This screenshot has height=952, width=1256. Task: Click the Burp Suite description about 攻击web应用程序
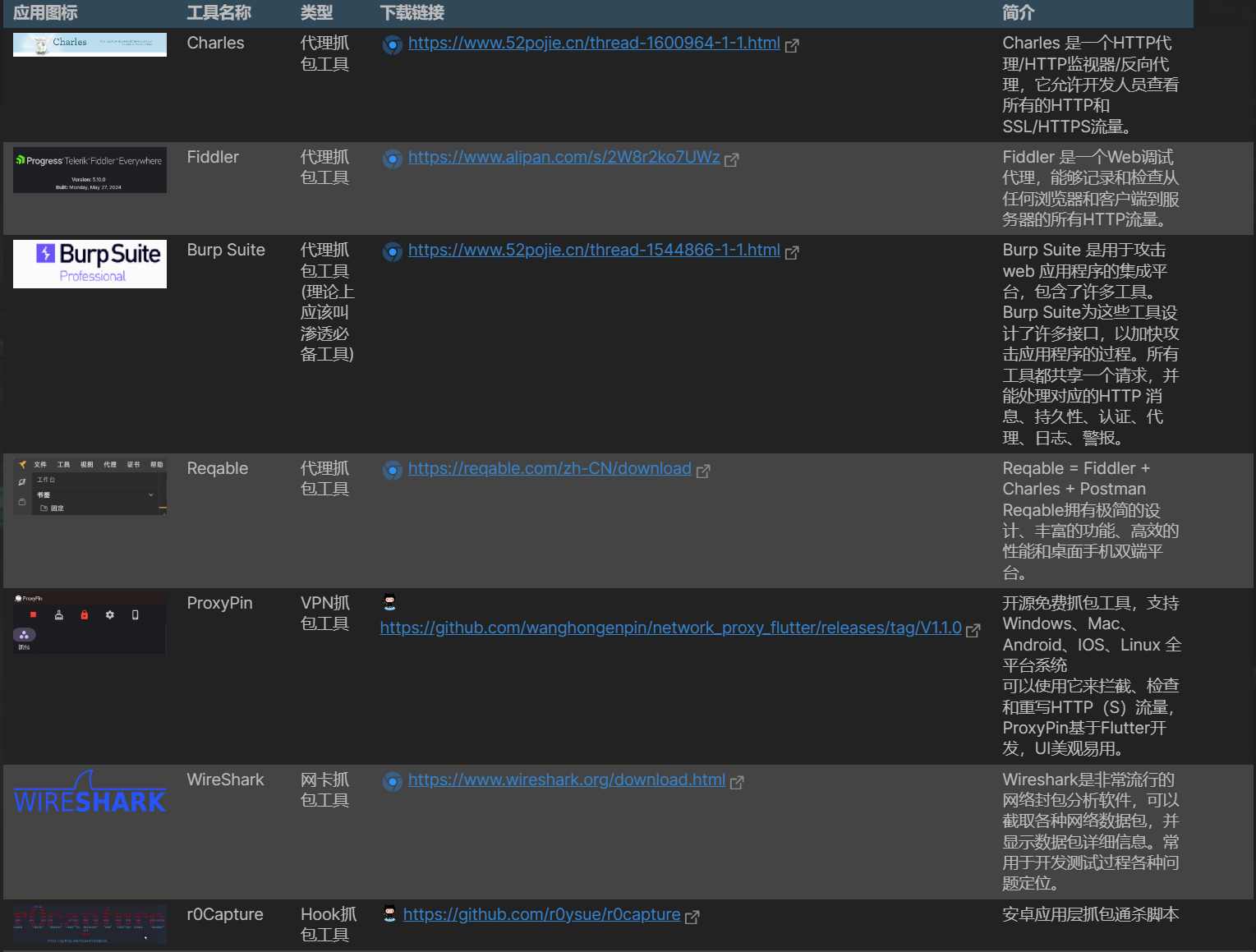coord(1091,344)
